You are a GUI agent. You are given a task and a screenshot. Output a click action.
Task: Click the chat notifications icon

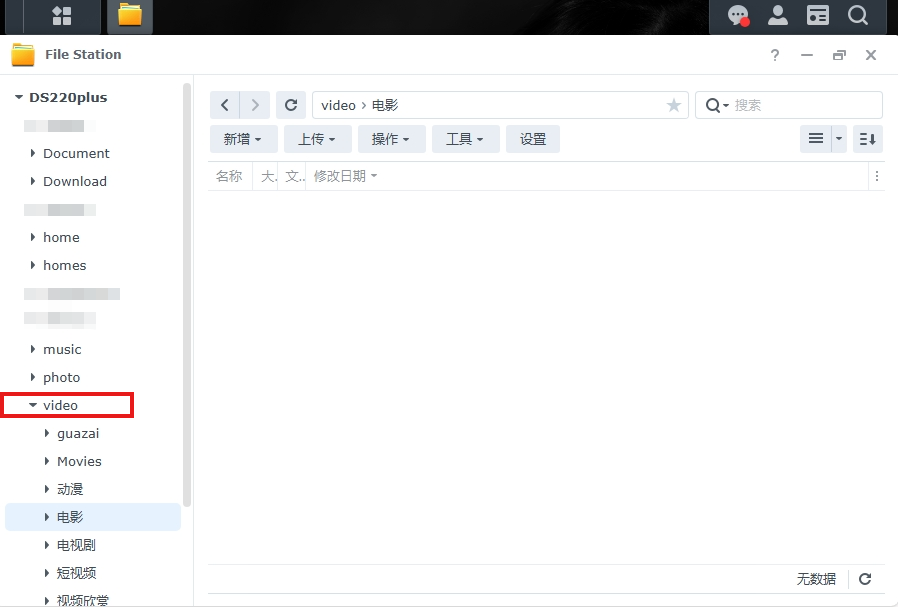click(x=738, y=16)
